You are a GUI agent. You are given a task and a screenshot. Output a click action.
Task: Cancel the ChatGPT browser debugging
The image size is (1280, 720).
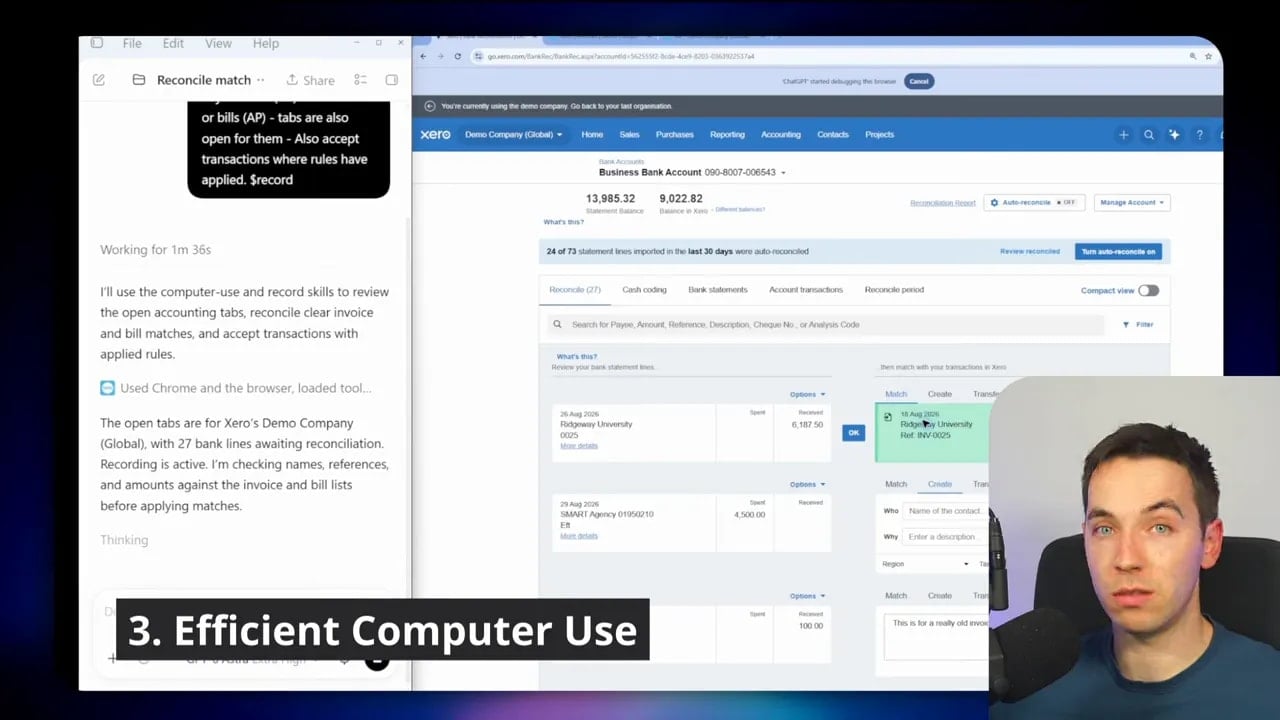(x=919, y=81)
